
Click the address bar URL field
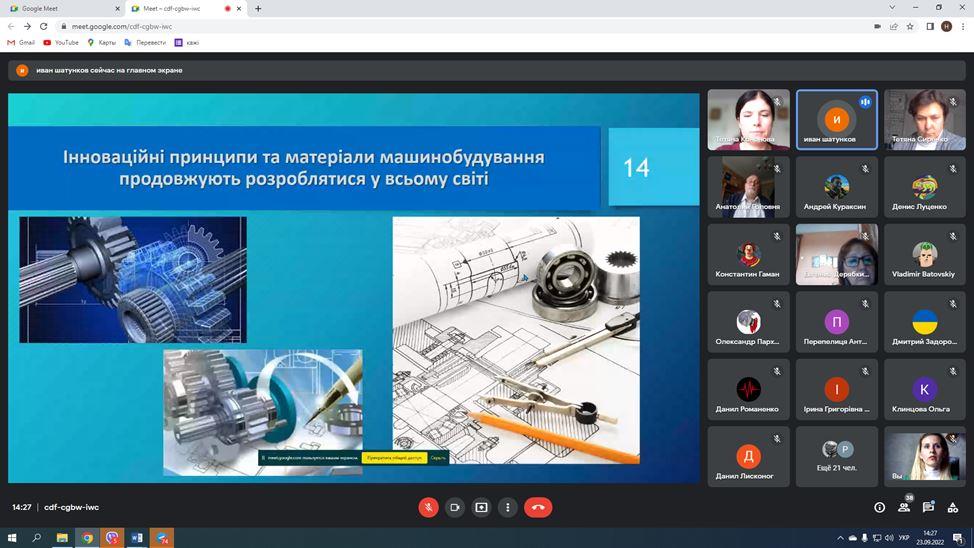pos(460,26)
